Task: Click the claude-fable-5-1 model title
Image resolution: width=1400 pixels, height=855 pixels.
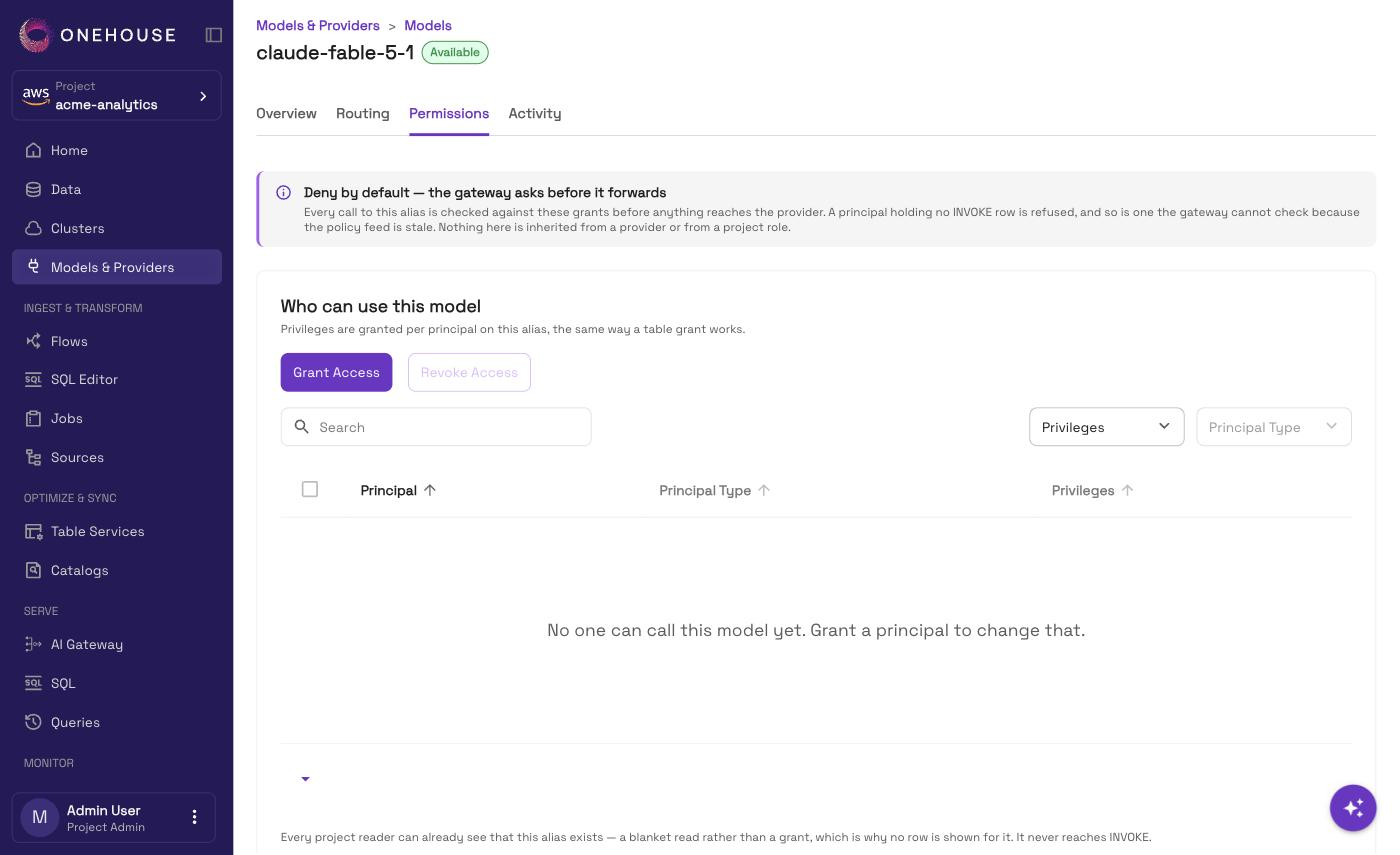Action: click(x=335, y=52)
